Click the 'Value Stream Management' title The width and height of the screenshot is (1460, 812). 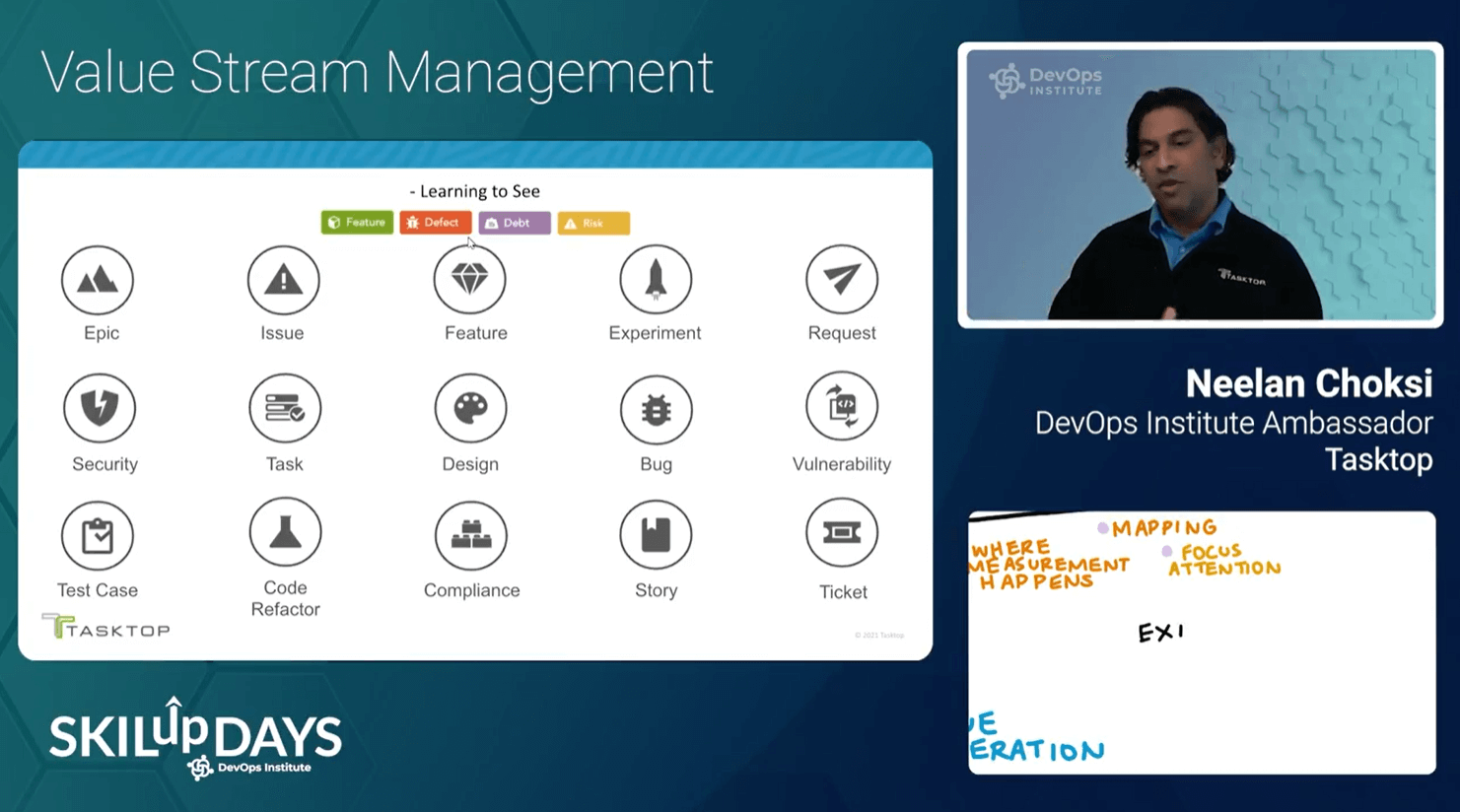(x=377, y=73)
